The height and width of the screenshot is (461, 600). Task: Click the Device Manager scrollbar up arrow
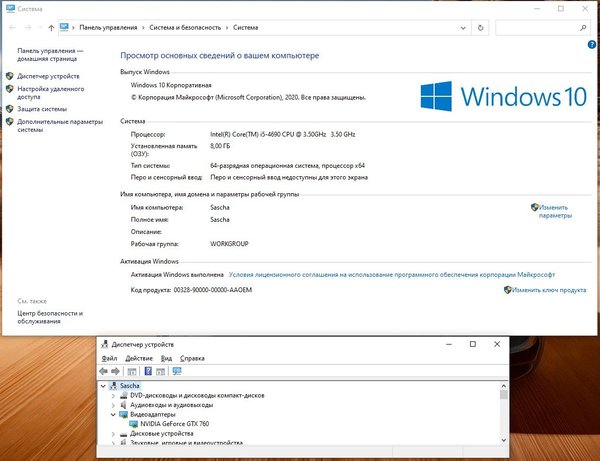504,386
